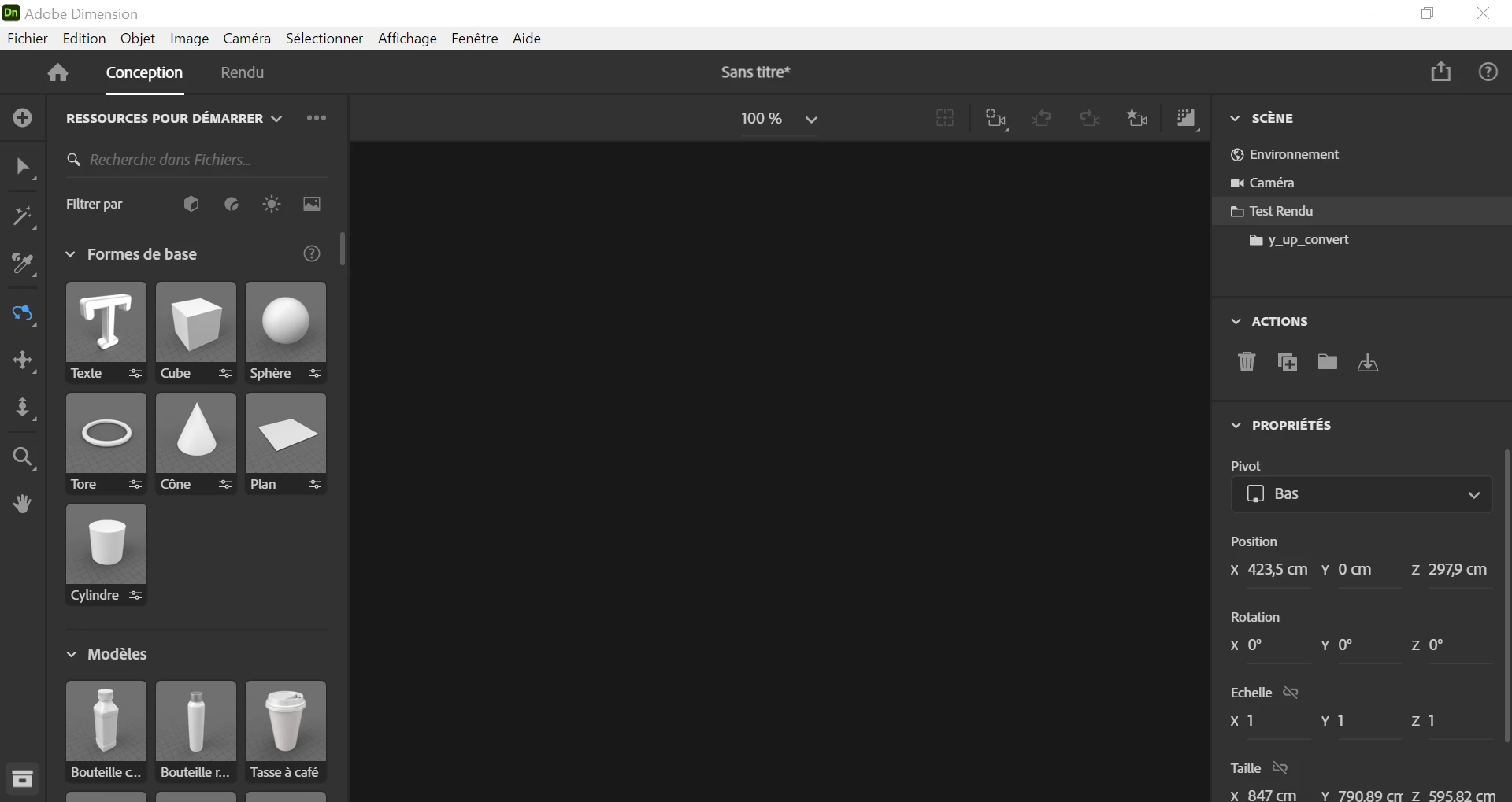Click the Recherche dans Fichiers search field

tap(197, 160)
